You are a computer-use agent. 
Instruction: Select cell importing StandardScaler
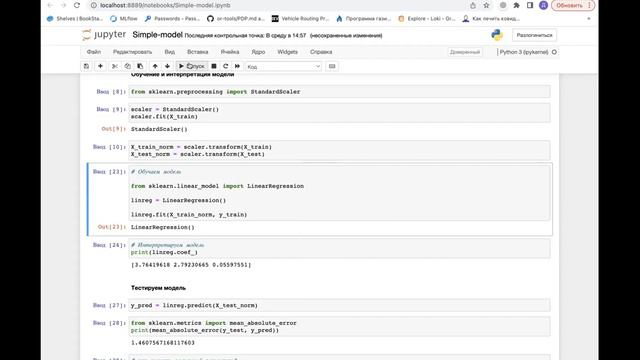[x=339, y=92]
